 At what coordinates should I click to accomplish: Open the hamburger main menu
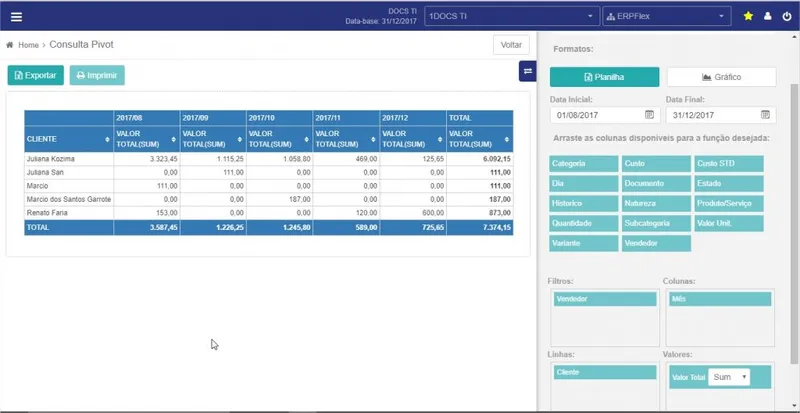point(16,17)
